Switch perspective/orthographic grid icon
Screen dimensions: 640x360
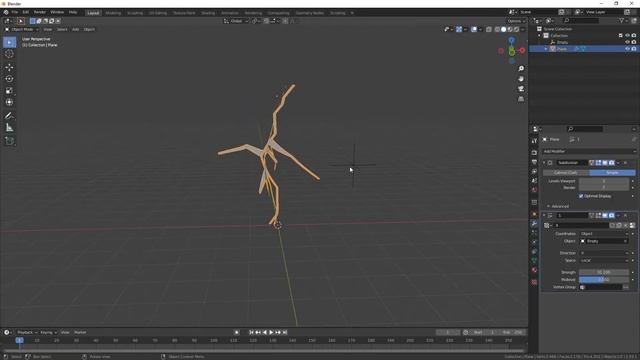(521, 99)
